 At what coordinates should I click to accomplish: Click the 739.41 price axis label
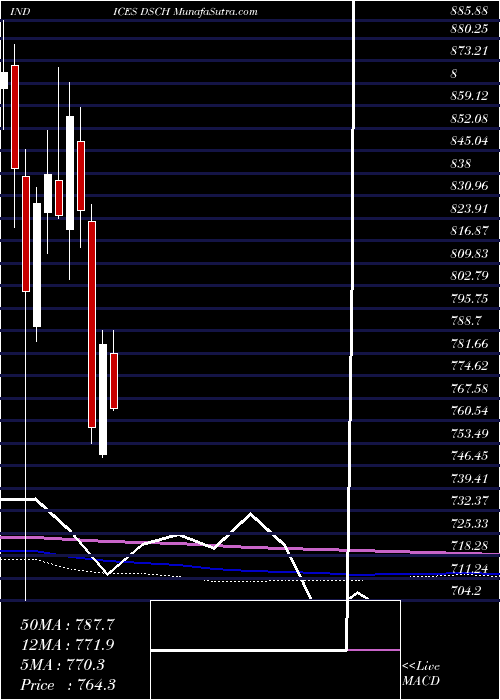pos(468,479)
